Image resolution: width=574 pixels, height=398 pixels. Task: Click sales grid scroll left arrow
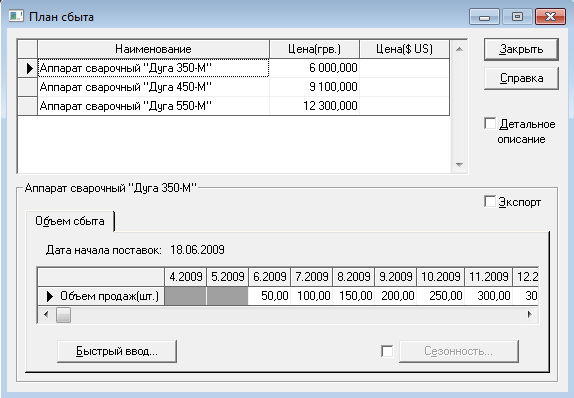(46, 315)
